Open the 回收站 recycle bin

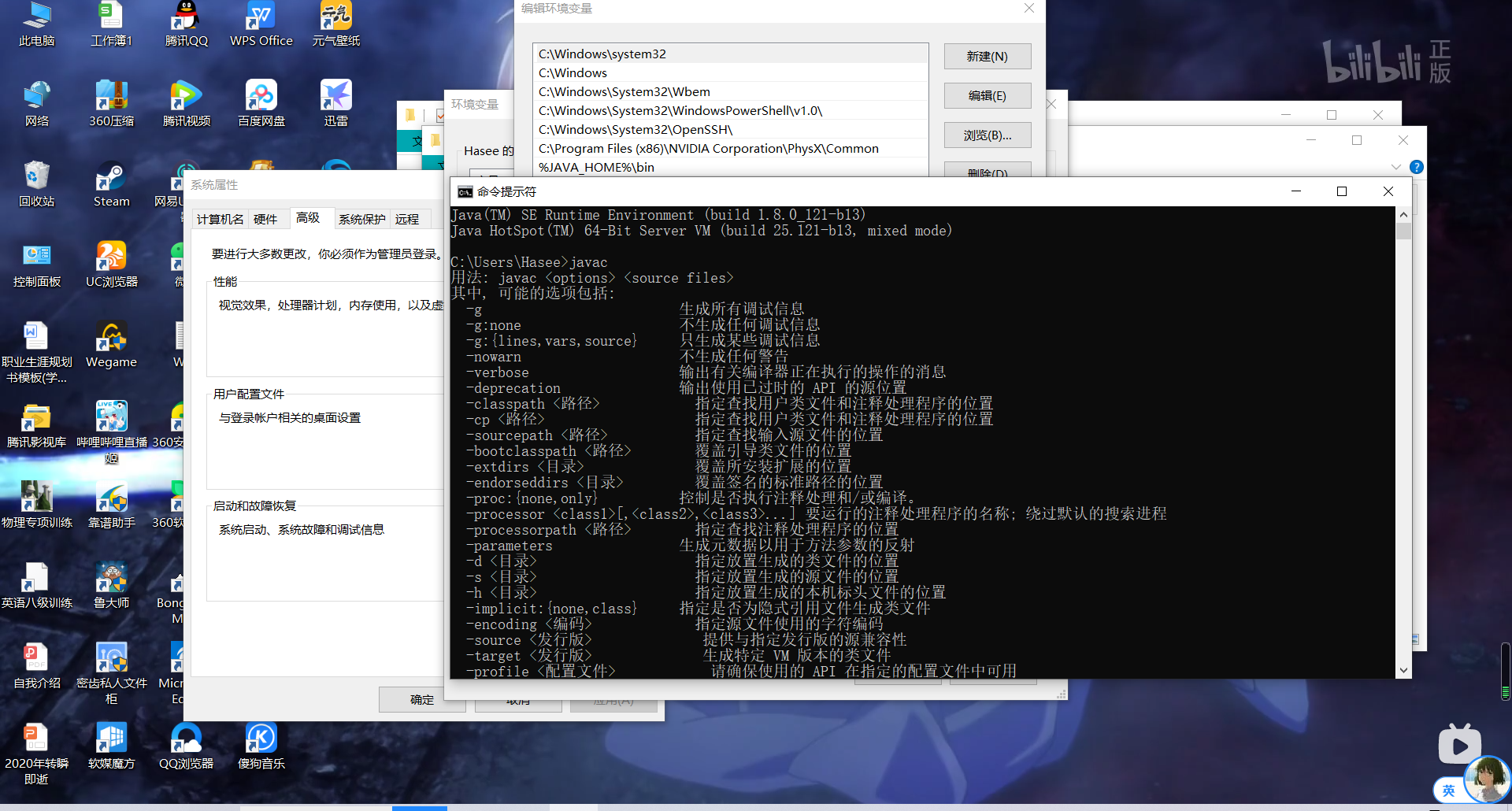point(36,183)
